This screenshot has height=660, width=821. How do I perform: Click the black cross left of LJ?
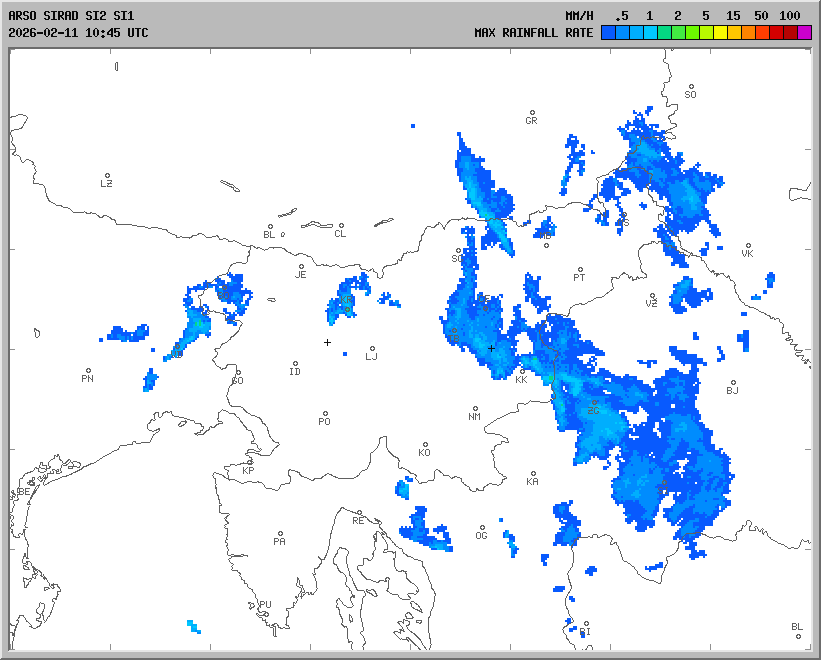(327, 342)
